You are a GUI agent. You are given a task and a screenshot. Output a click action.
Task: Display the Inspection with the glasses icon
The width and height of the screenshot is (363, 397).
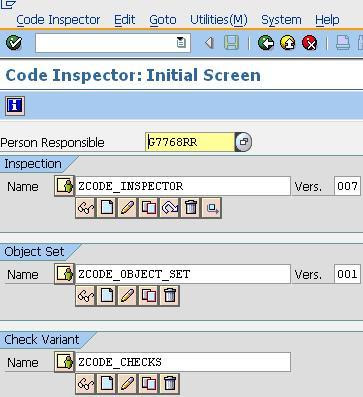86,208
